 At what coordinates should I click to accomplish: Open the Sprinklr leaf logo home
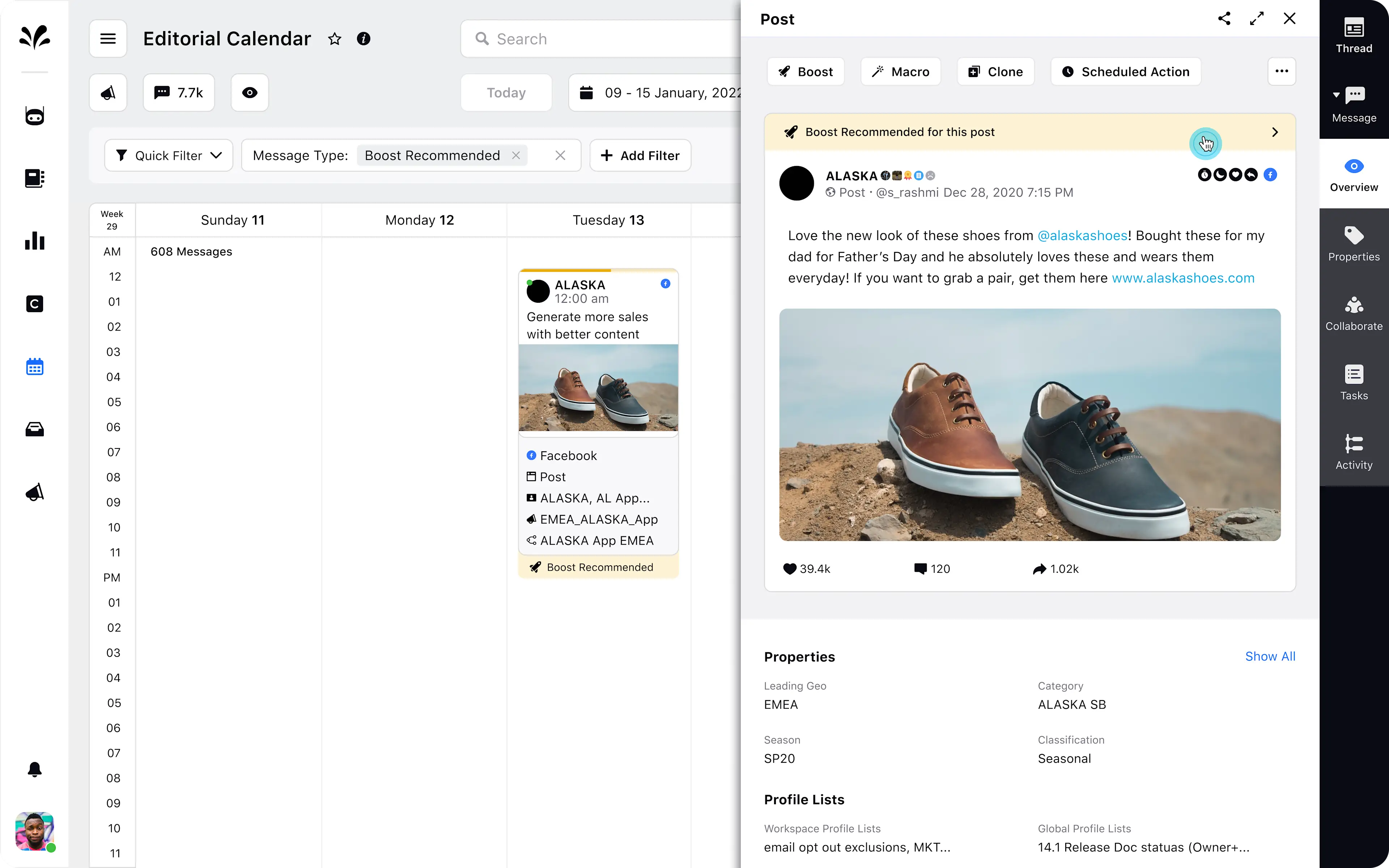click(x=34, y=37)
